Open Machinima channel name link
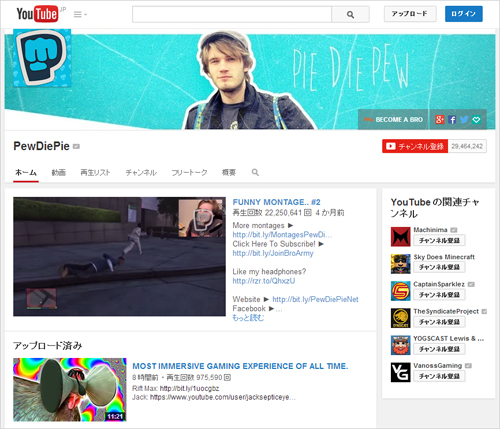 [430, 230]
